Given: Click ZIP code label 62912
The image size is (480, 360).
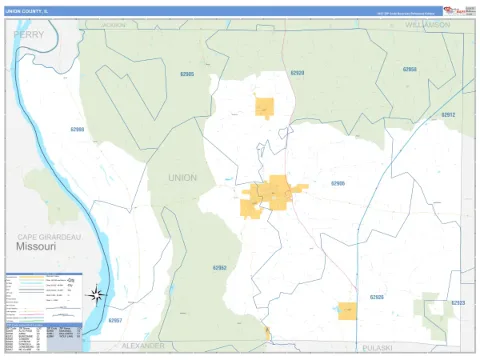Looking at the screenshot, I should click(x=448, y=115).
